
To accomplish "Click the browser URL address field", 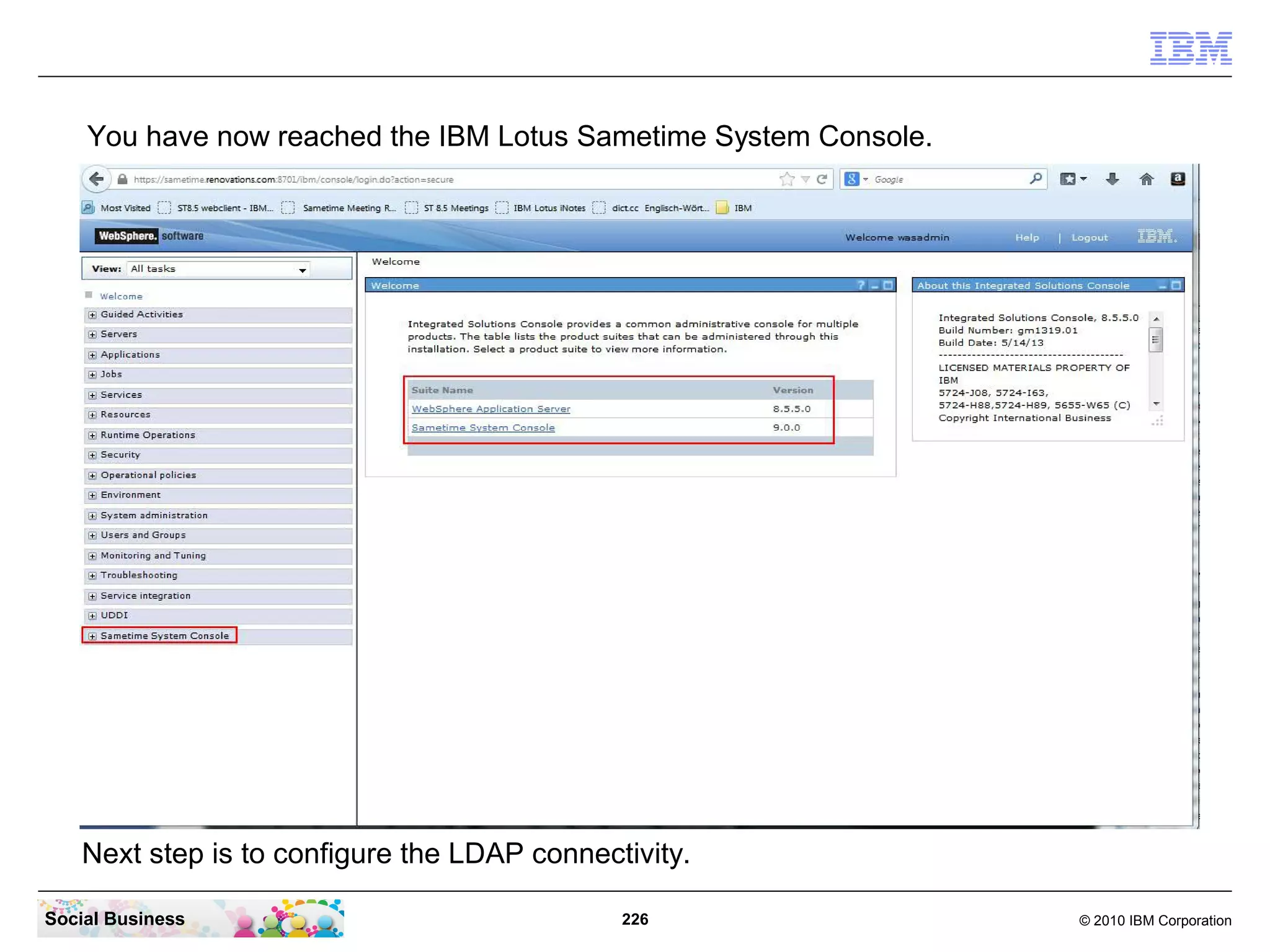I will pyautogui.click(x=453, y=179).
